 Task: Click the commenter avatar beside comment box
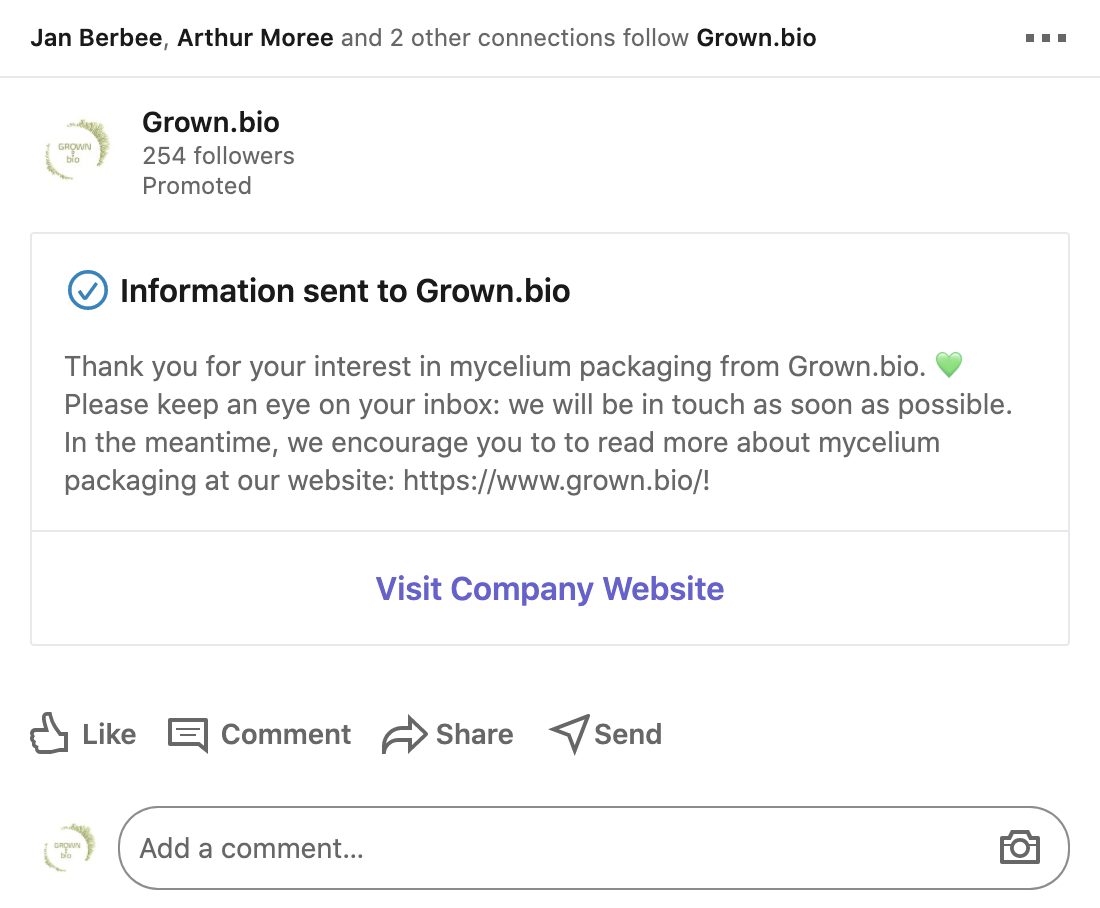tap(69, 848)
